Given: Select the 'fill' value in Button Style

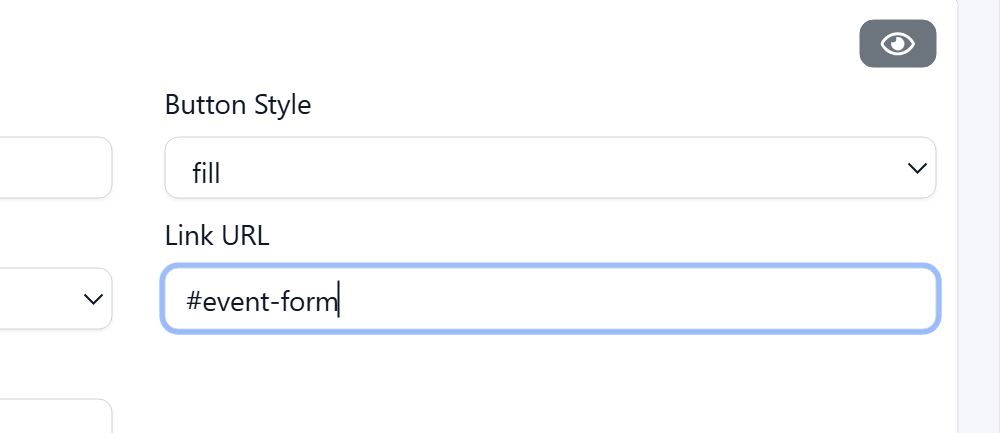Looking at the screenshot, I should 206,173.
